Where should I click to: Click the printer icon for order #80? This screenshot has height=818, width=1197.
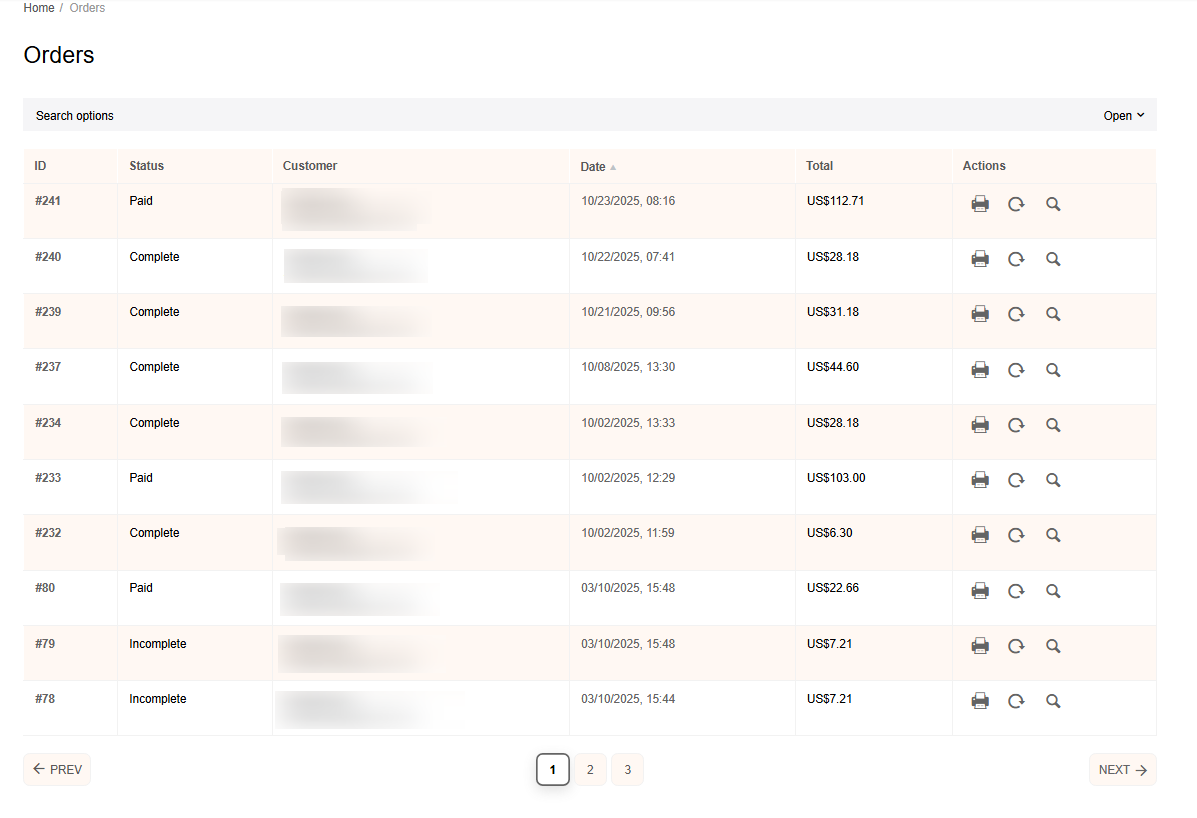pos(980,591)
